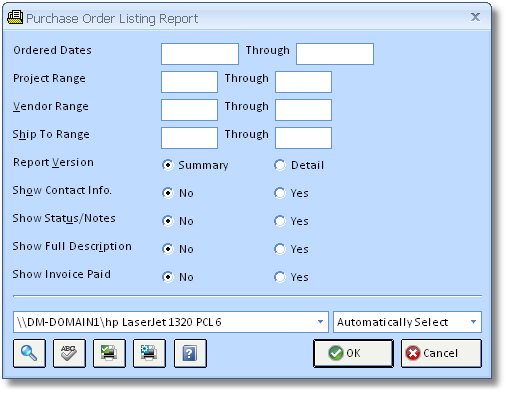The image size is (506, 393).
Task: Focus the Ship To Range start field
Action: pyautogui.click(x=189, y=138)
